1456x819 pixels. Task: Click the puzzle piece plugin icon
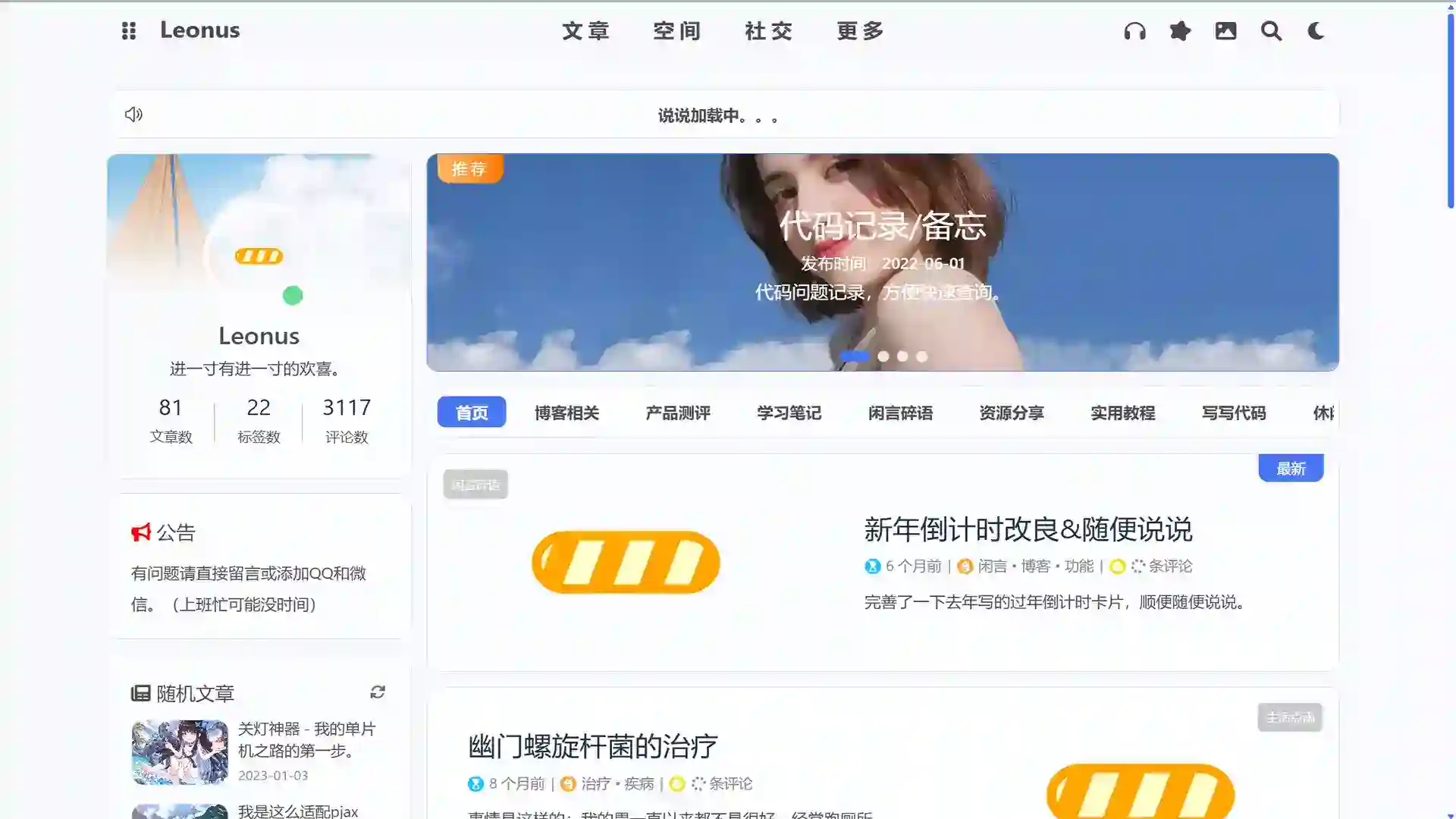pyautogui.click(x=1180, y=31)
